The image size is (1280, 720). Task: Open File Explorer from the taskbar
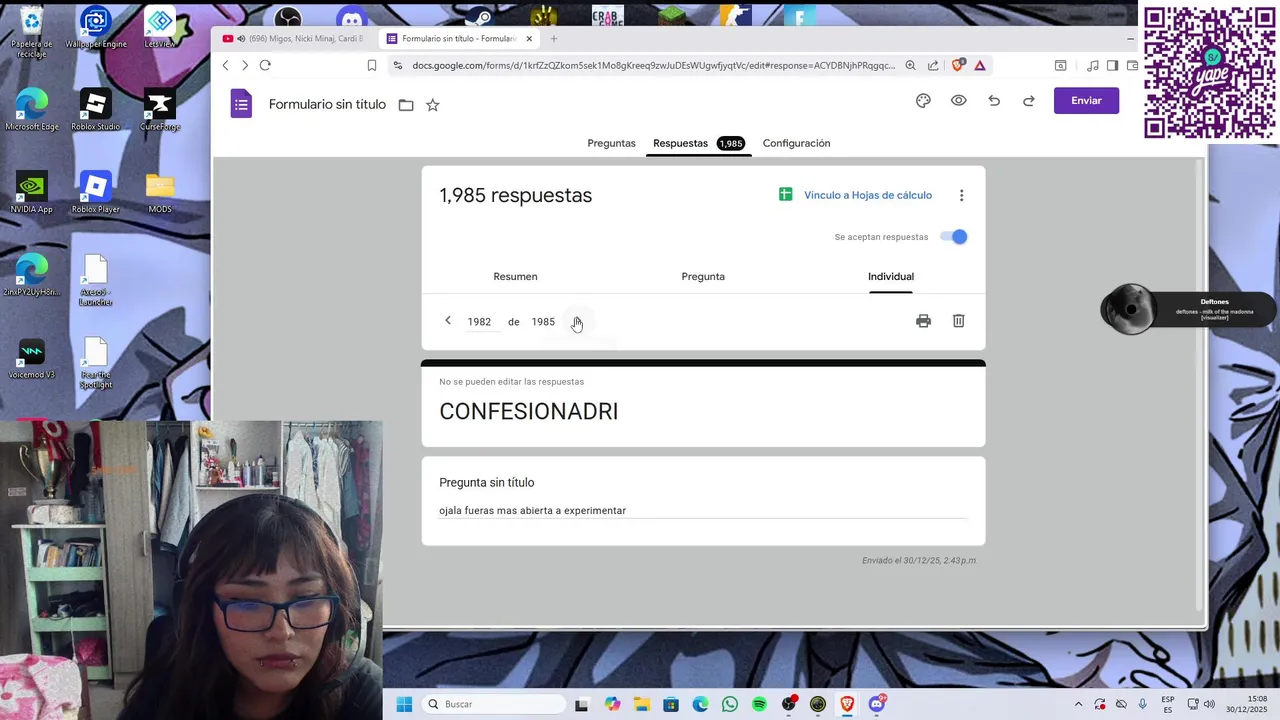pos(641,704)
